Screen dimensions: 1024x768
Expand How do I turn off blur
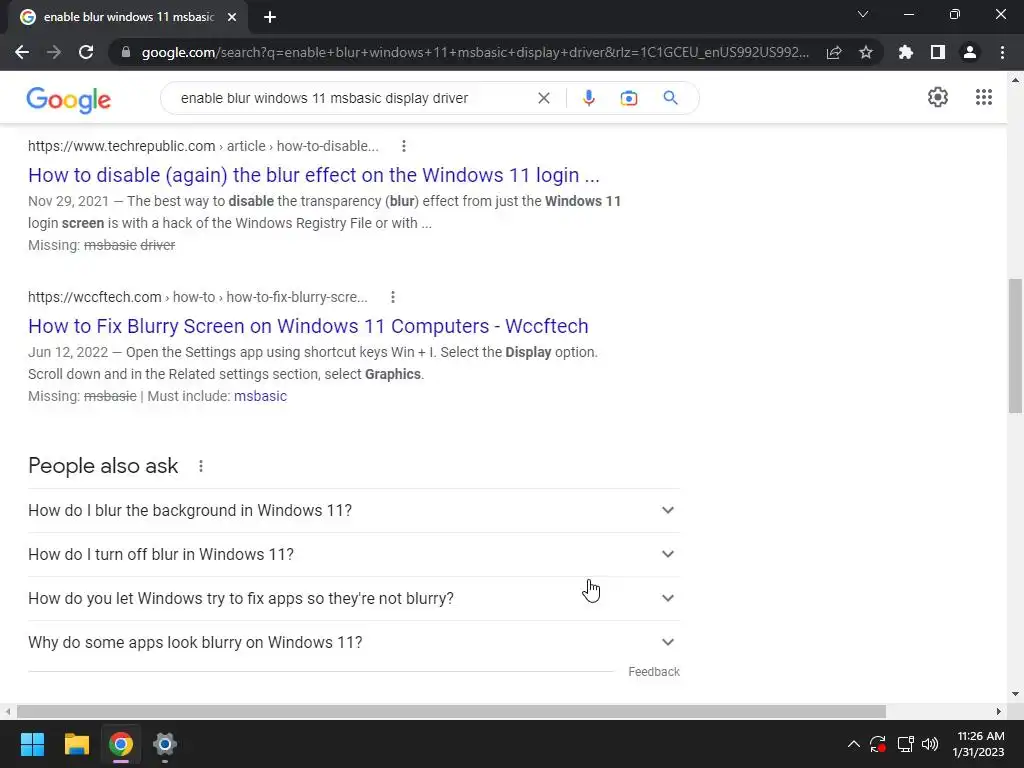point(353,554)
